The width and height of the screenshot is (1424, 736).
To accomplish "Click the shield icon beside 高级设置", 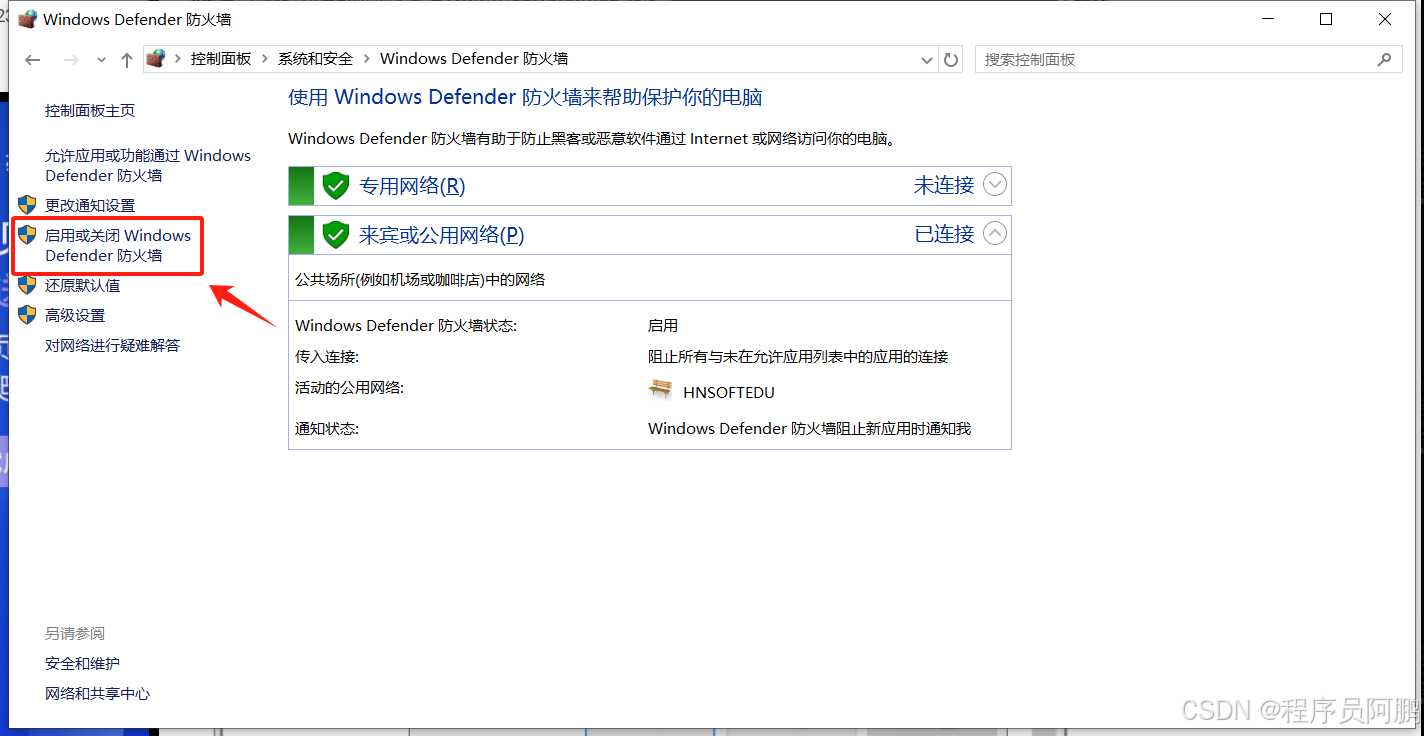I will tap(27, 315).
